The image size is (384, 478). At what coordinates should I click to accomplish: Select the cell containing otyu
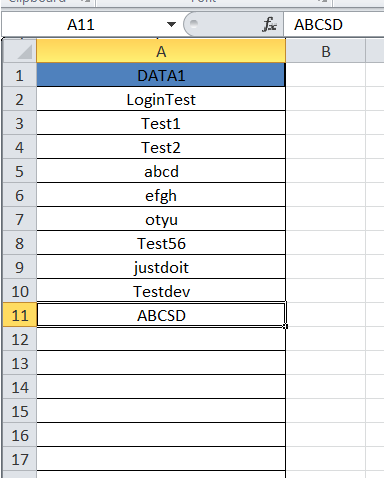click(x=161, y=219)
